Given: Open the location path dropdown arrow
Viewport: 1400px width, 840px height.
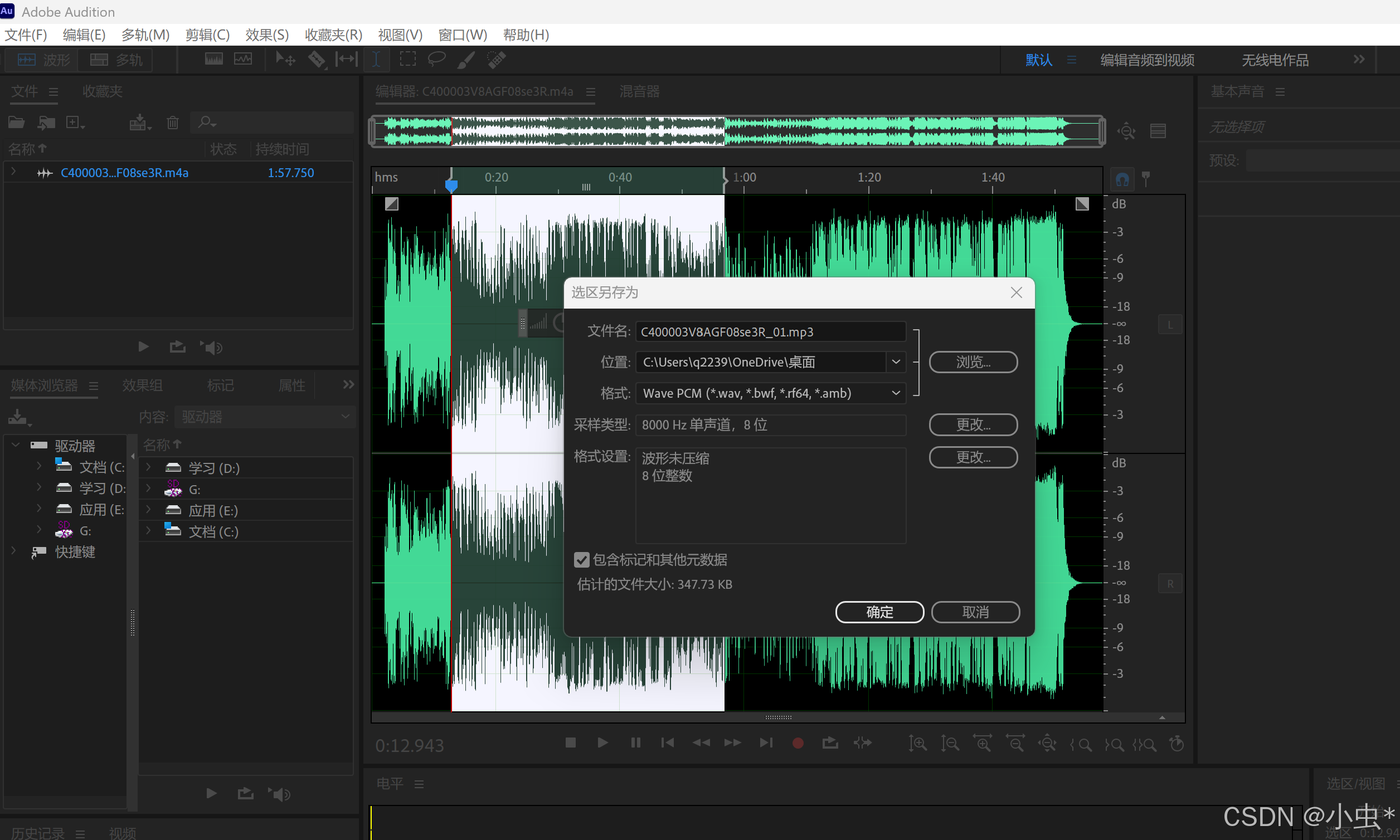Looking at the screenshot, I should tap(896, 362).
